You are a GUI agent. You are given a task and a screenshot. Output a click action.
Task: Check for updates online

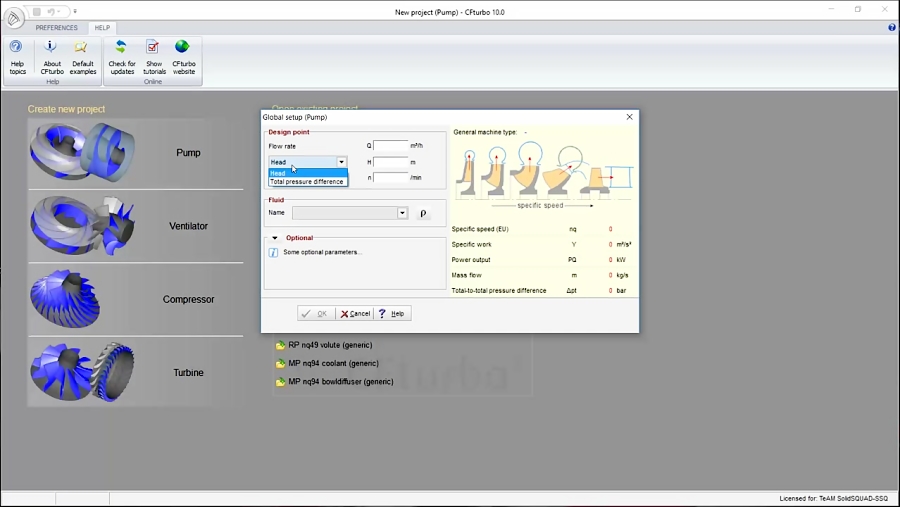pos(122,57)
